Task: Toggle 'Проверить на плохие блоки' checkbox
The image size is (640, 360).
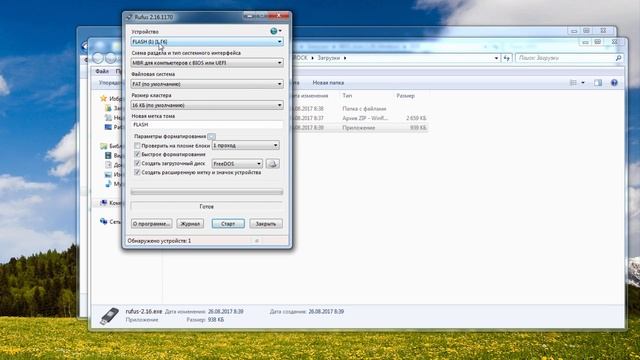Action: (137, 145)
